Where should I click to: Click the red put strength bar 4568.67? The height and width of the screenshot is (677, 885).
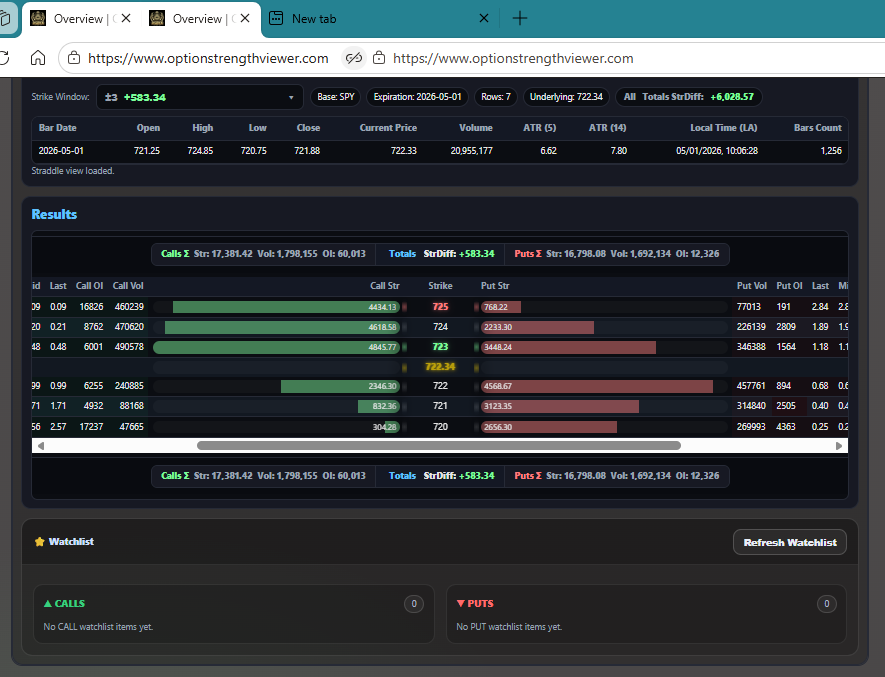pos(597,386)
